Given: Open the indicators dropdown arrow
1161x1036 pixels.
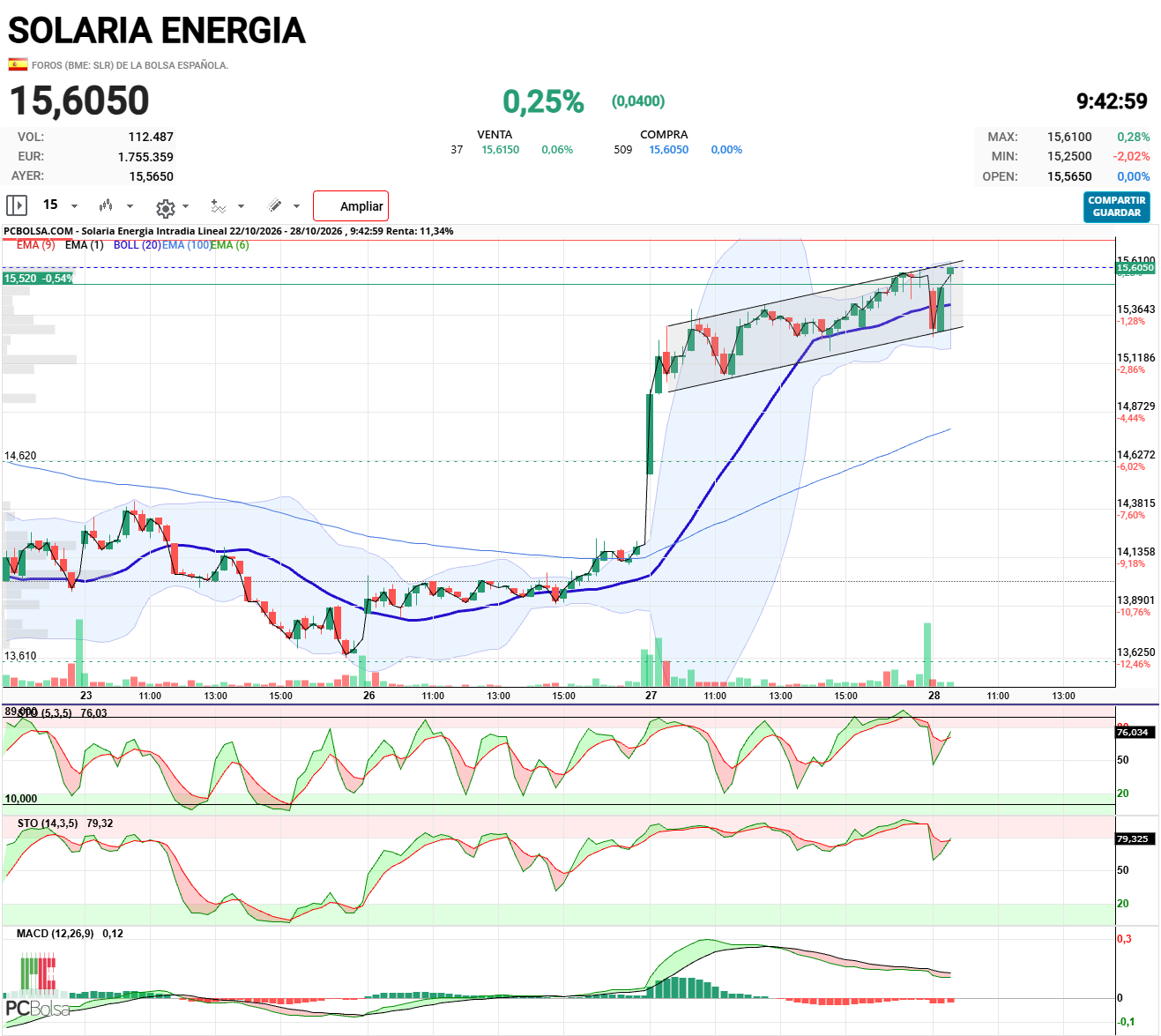Looking at the screenshot, I should click(241, 206).
